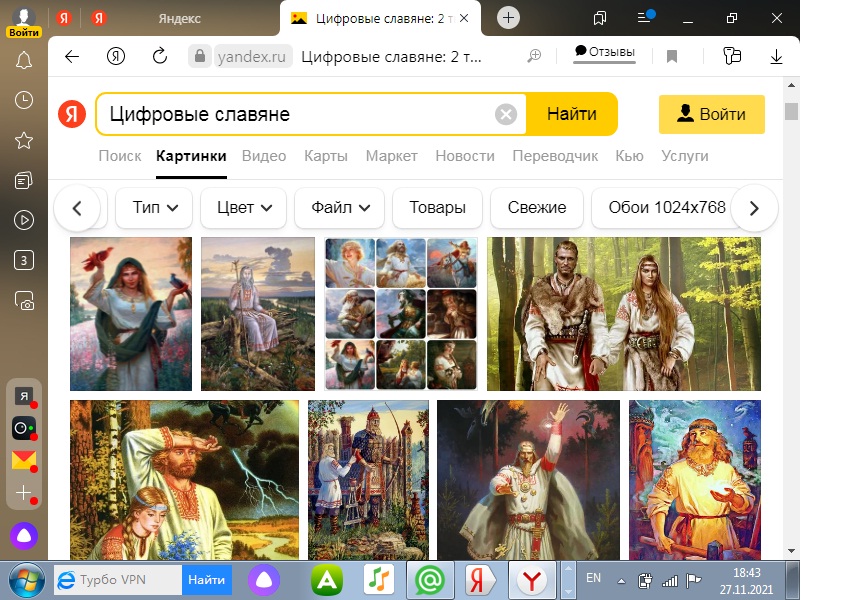The image size is (845, 600).
Task: Open the Windows Start menu
Action: click(26, 581)
